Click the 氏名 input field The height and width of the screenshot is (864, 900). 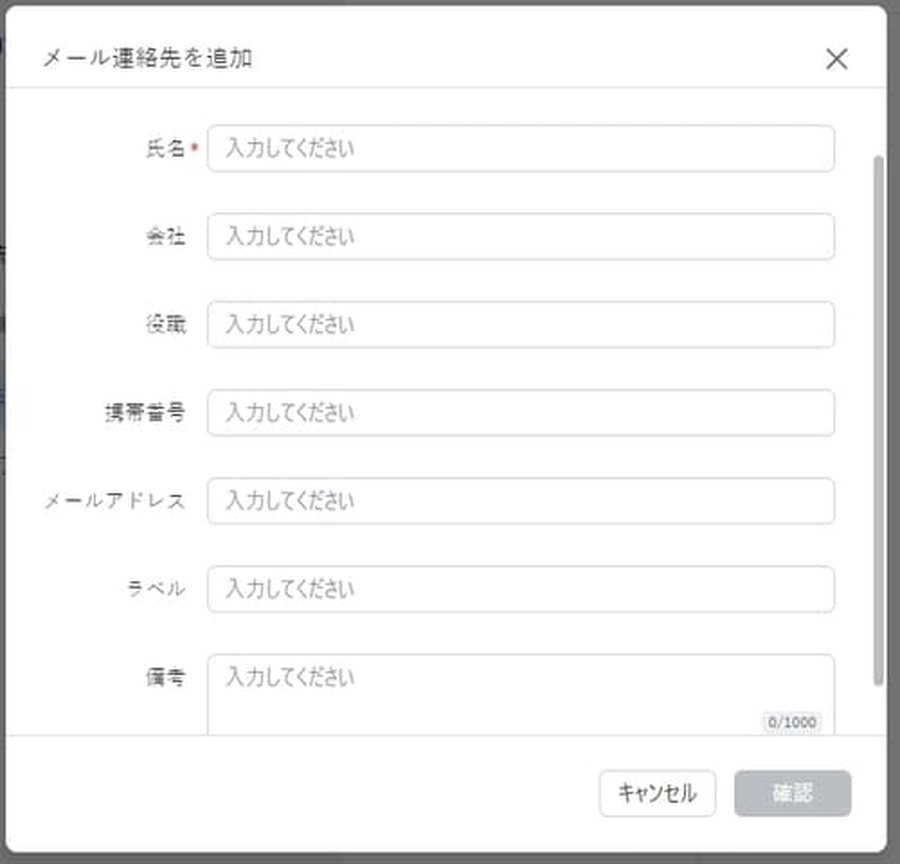[x=520, y=147]
